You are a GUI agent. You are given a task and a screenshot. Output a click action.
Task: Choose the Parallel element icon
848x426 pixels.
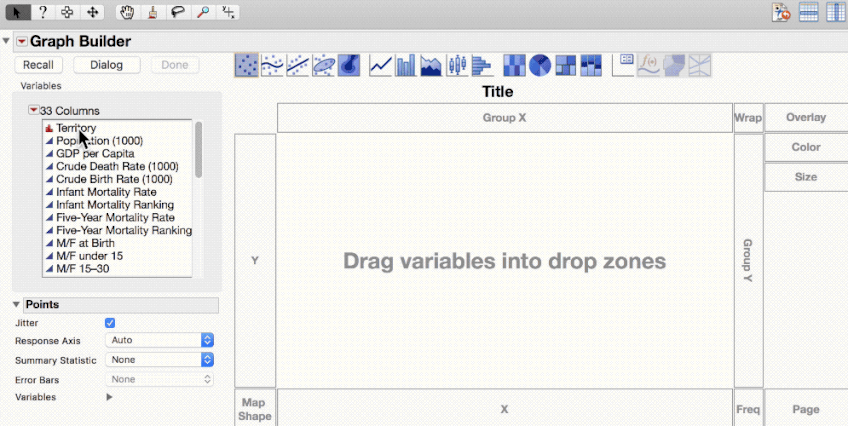(700, 65)
